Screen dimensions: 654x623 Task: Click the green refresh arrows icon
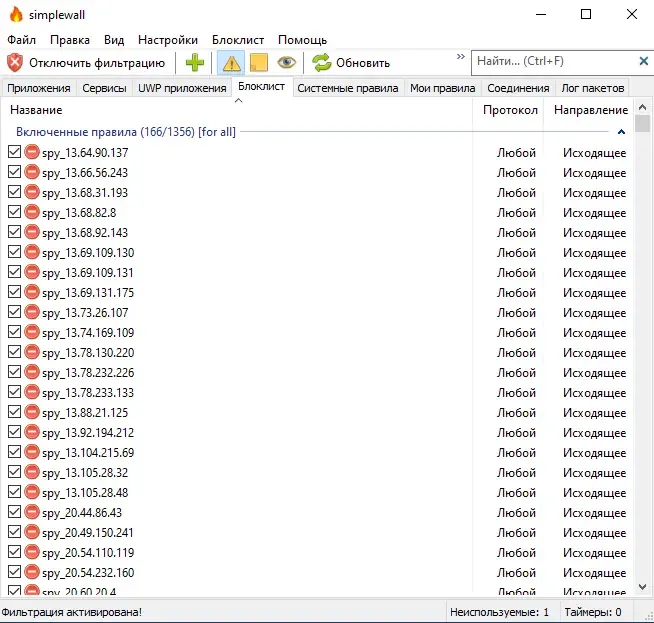pyautogui.click(x=322, y=63)
